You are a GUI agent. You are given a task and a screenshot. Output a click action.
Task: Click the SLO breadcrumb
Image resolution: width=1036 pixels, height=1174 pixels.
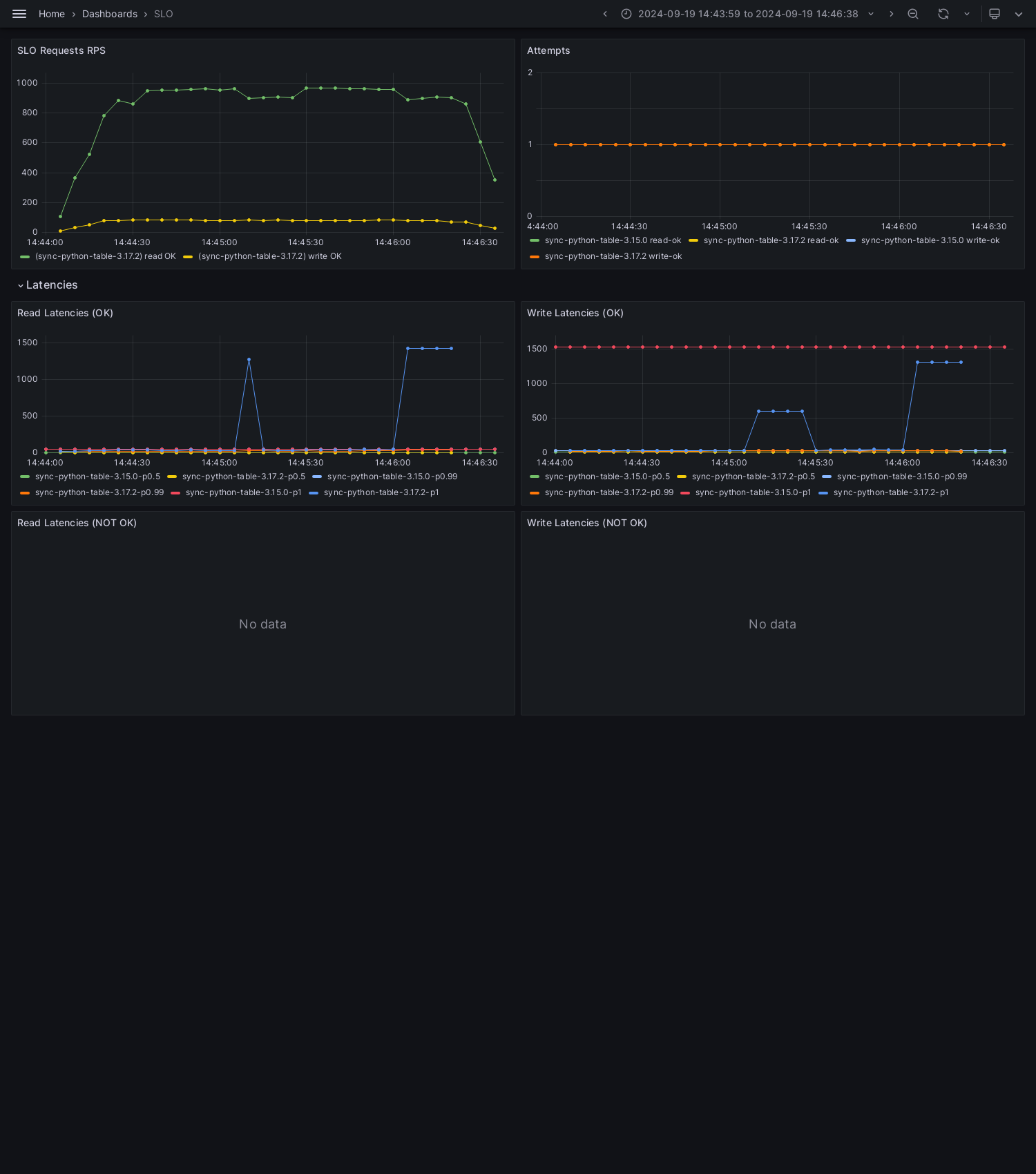tap(164, 14)
